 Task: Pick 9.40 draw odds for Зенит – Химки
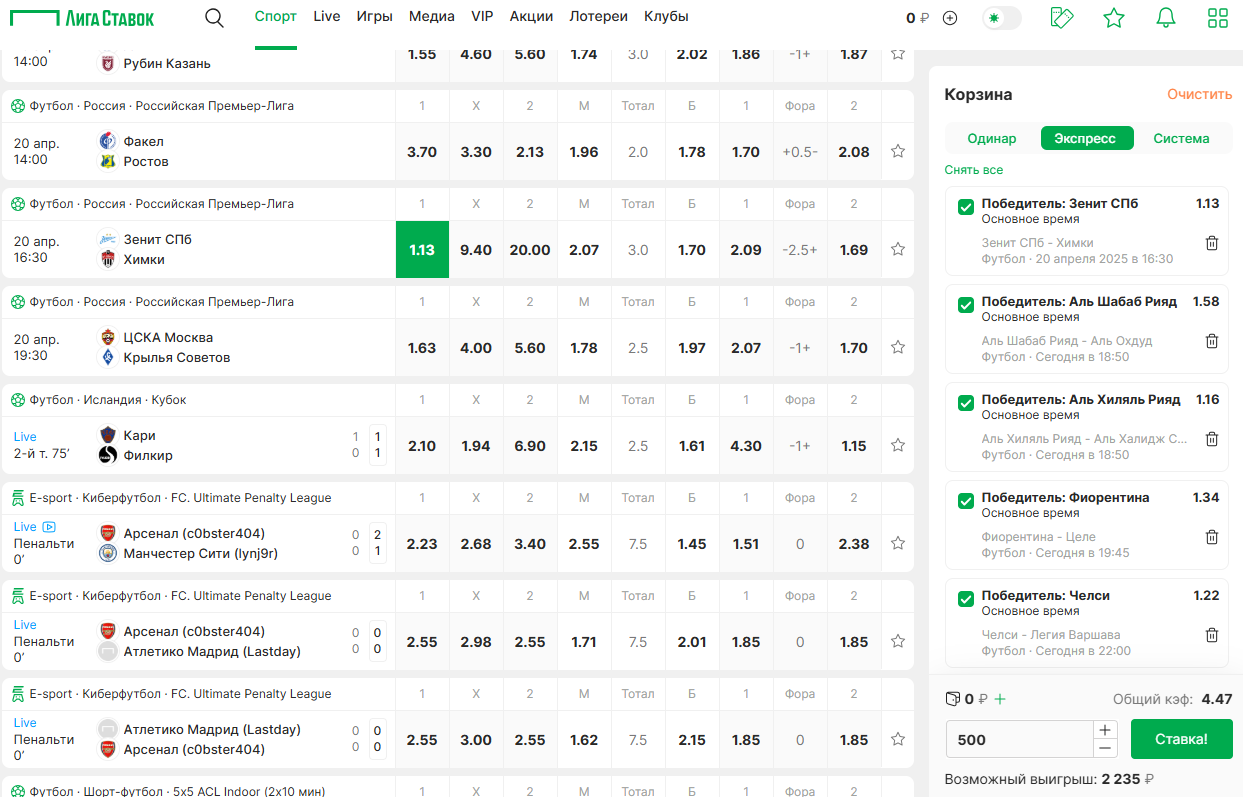click(x=476, y=249)
